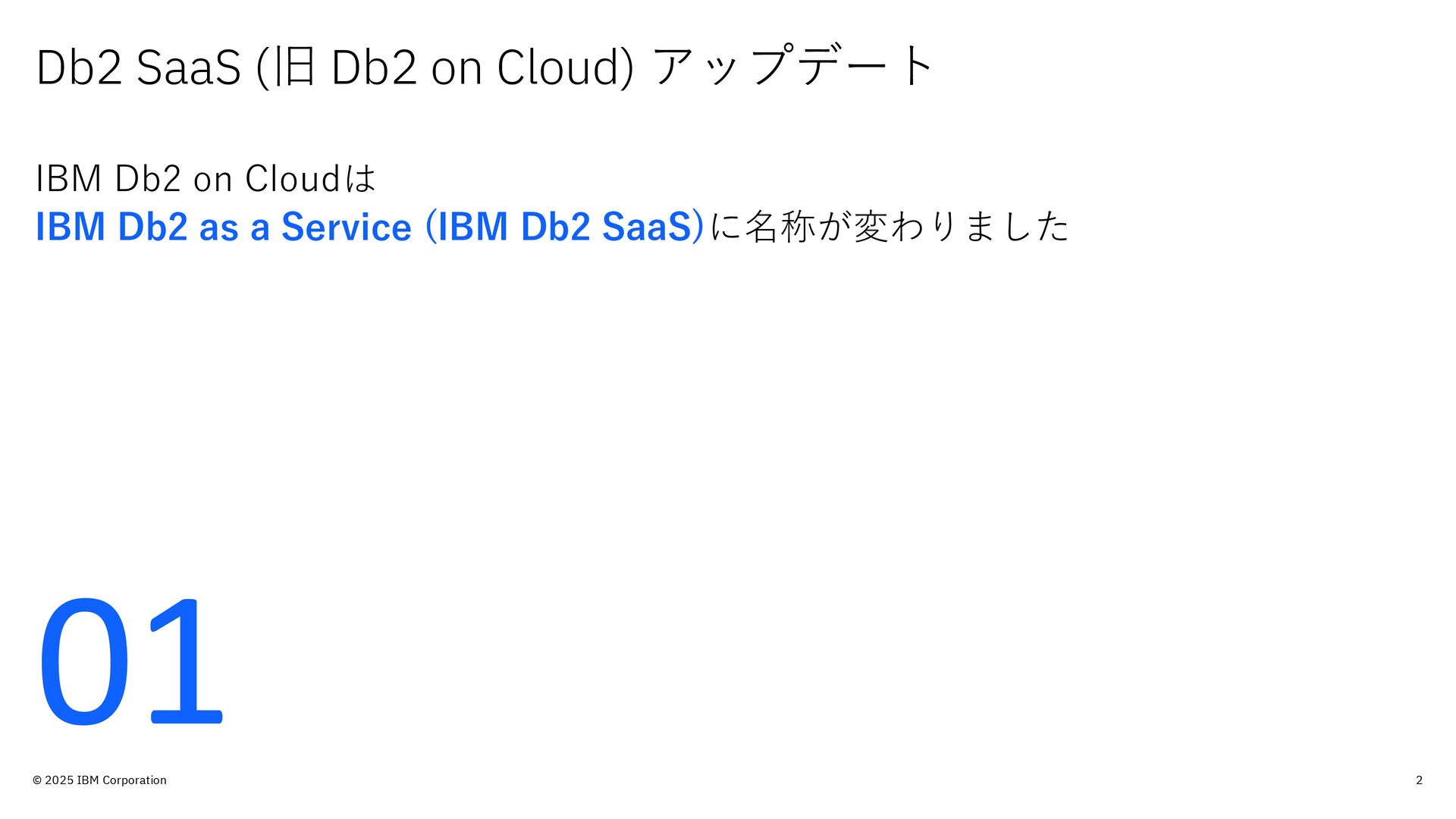
Task: Click the "© 2025 IBM Corporation" footer
Action: [x=99, y=780]
